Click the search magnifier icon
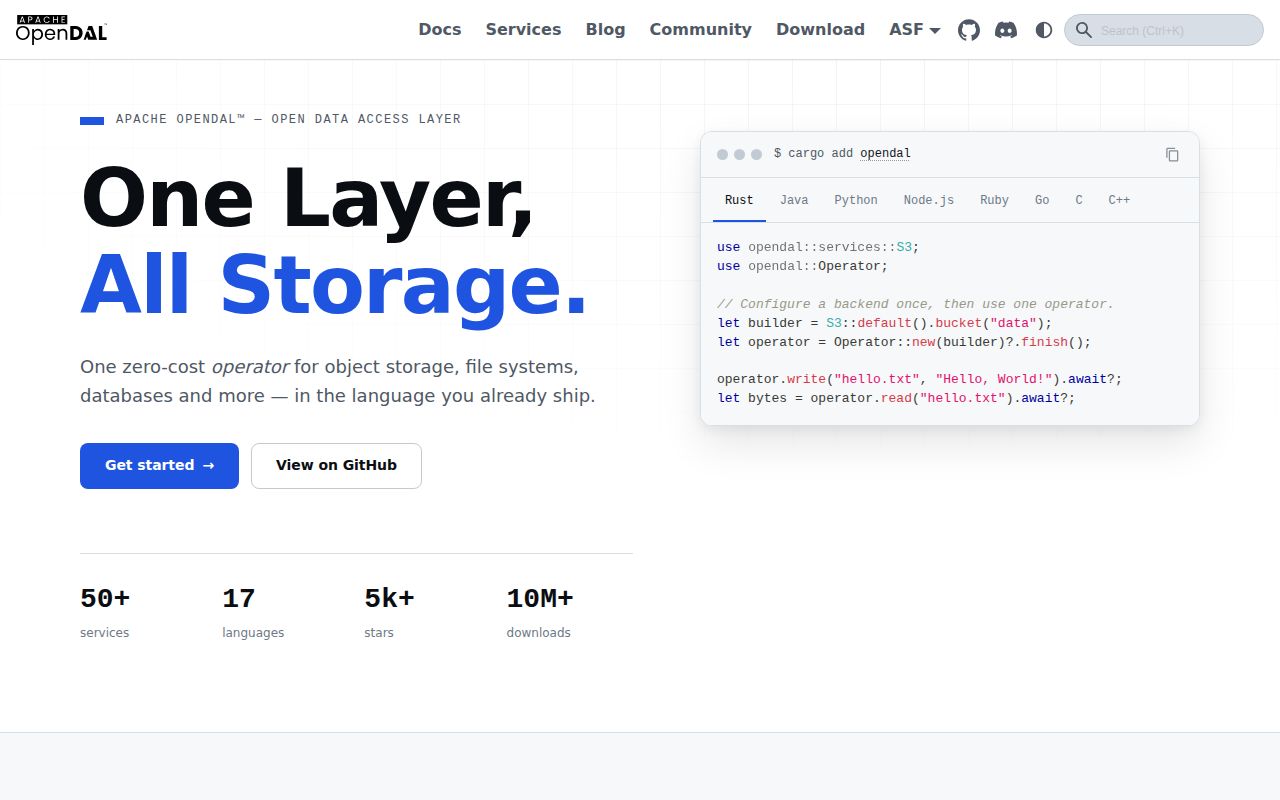The width and height of the screenshot is (1280, 800). tap(1083, 30)
